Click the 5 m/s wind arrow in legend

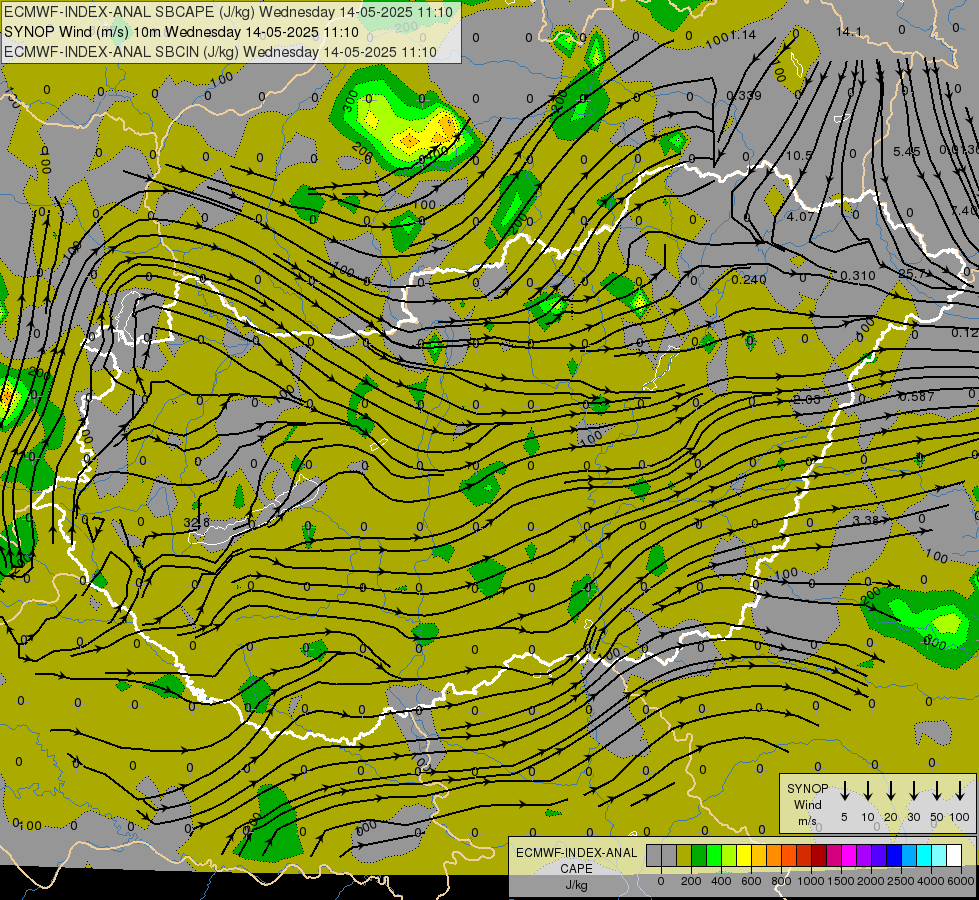[844, 790]
